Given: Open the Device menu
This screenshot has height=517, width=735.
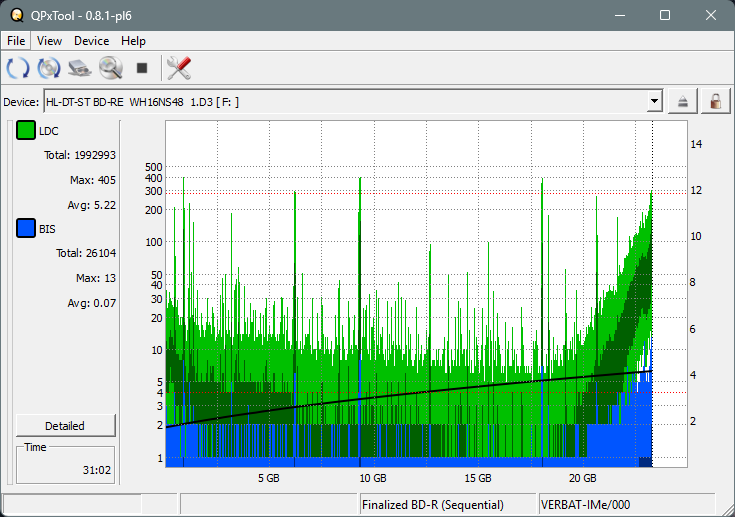Looking at the screenshot, I should (91, 41).
